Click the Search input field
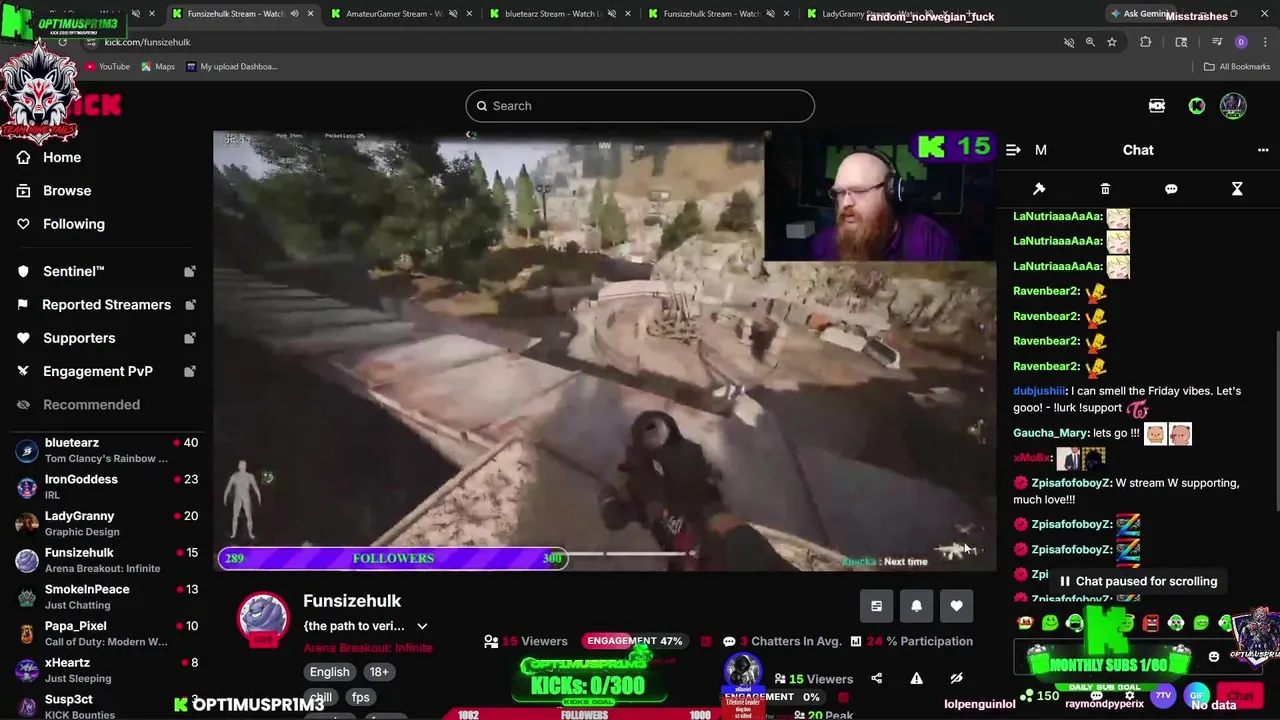Image resolution: width=1280 pixels, height=720 pixels. (640, 106)
